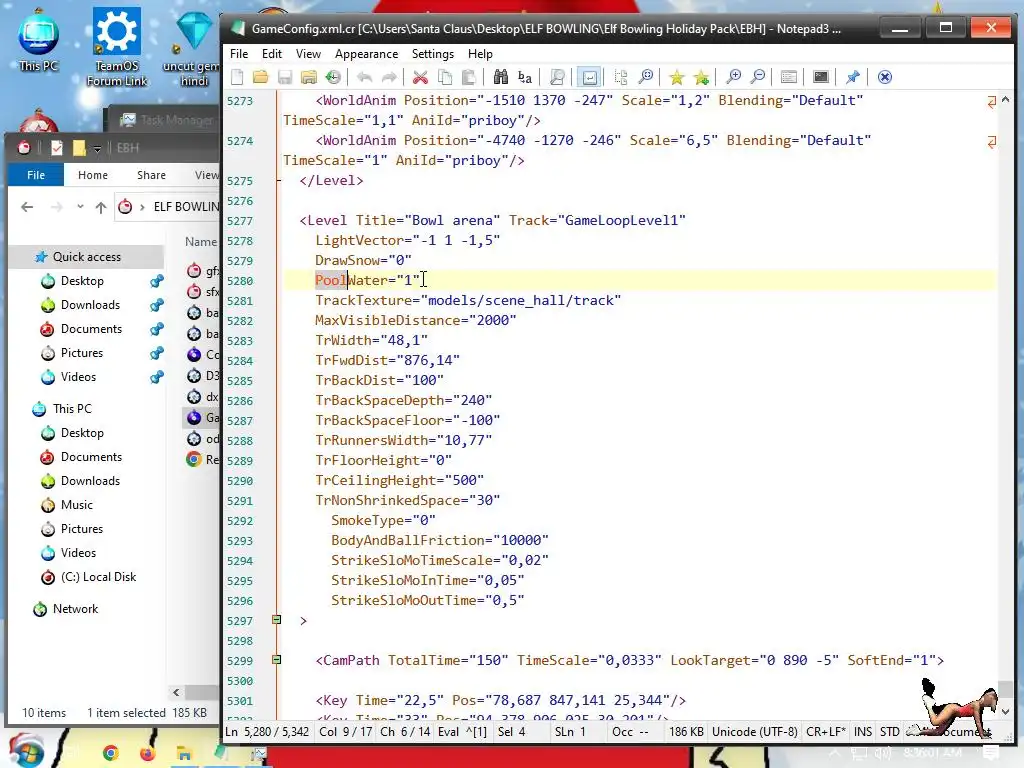This screenshot has width=1024, height=768.
Task: Click the Save floppy disk icon
Action: (x=285, y=77)
